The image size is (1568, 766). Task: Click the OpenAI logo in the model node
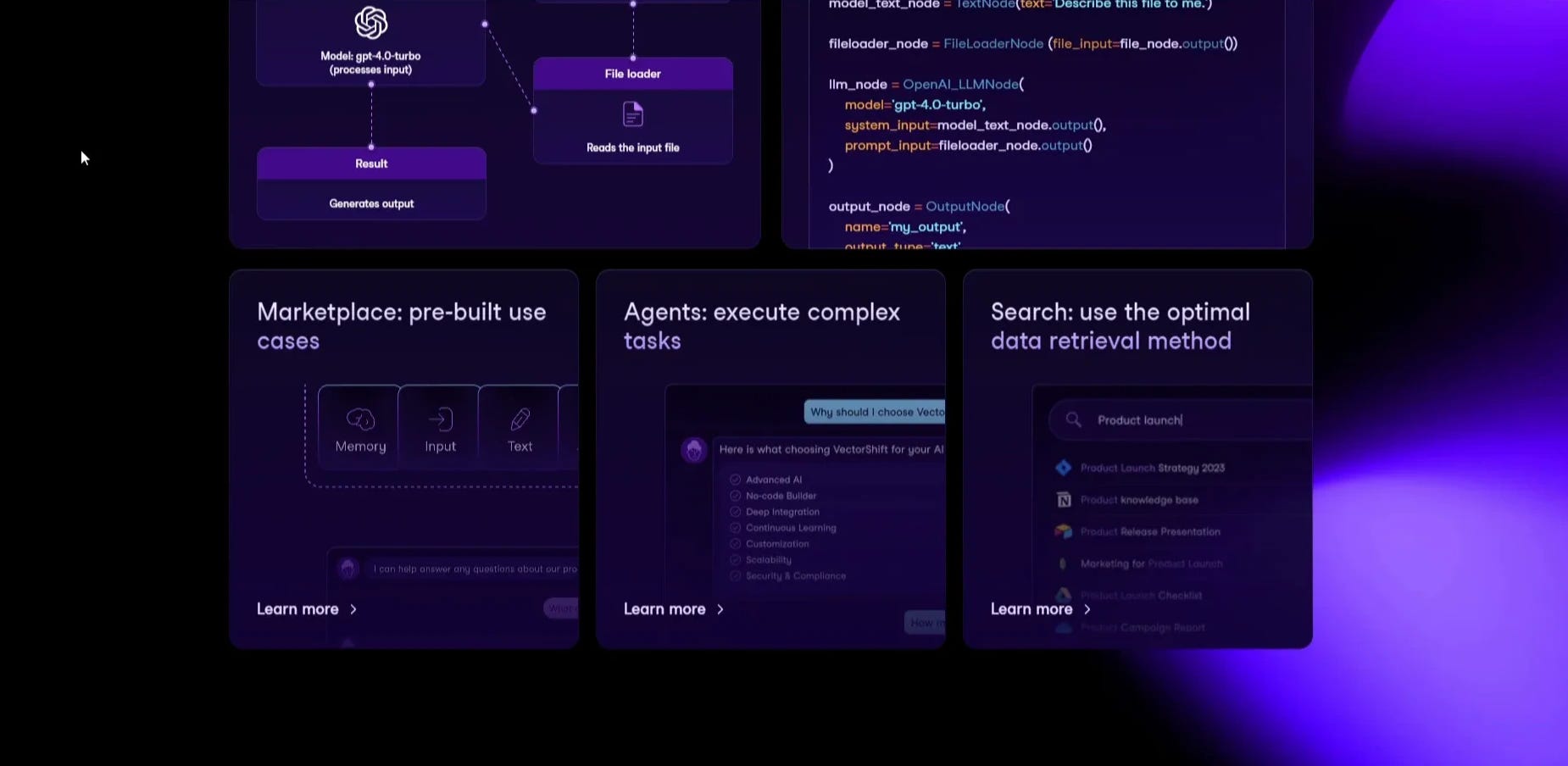370,21
